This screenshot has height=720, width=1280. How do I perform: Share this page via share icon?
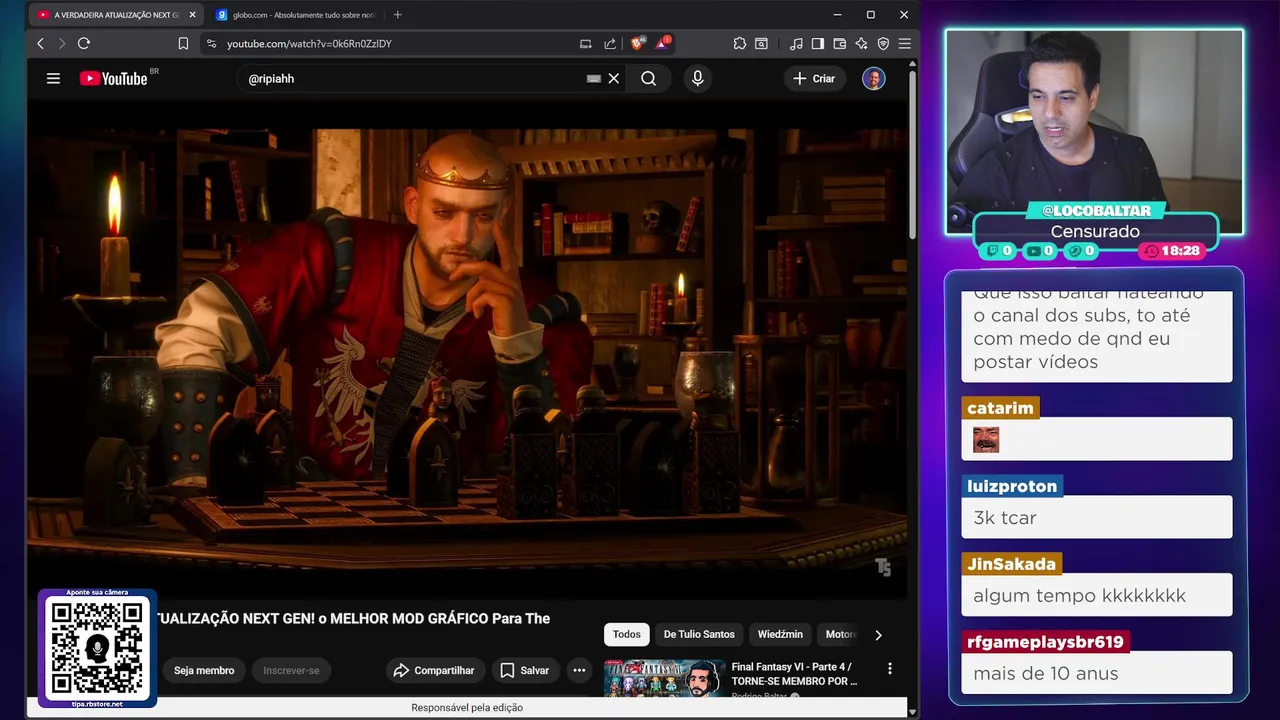[610, 44]
